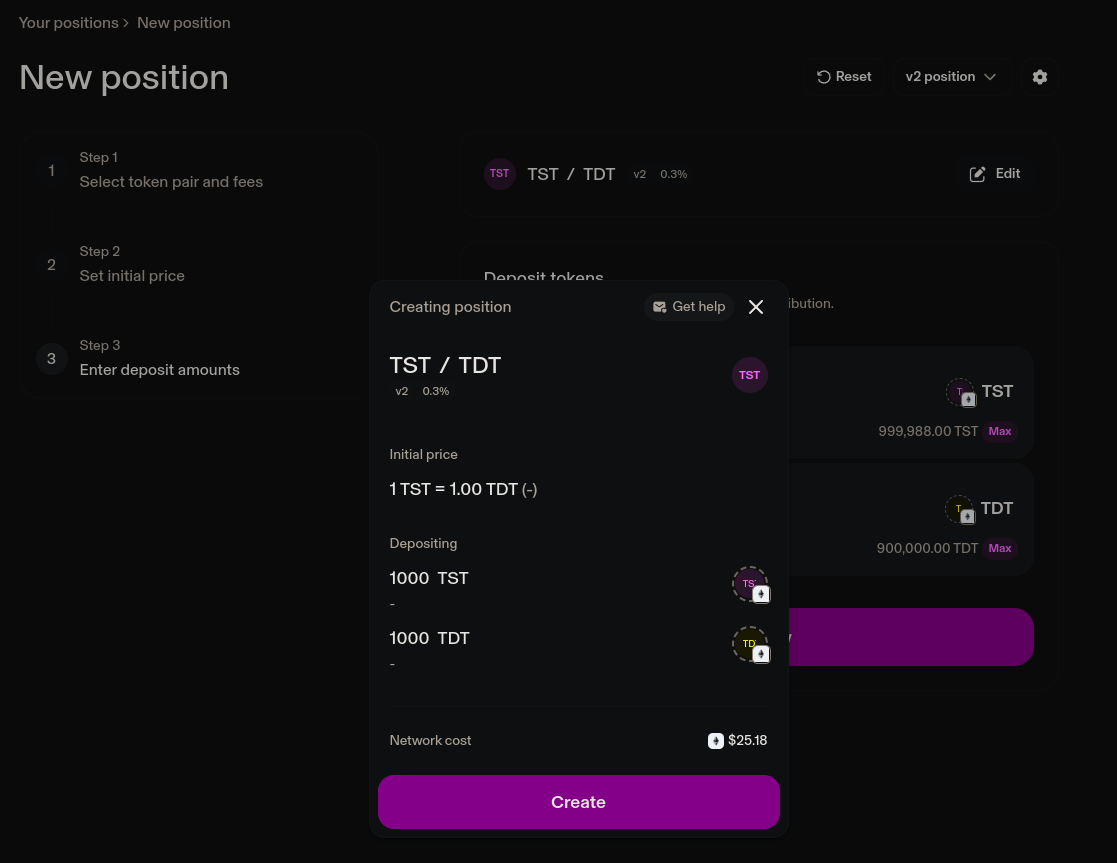Click the v2 badge in the dialog

click(x=402, y=391)
